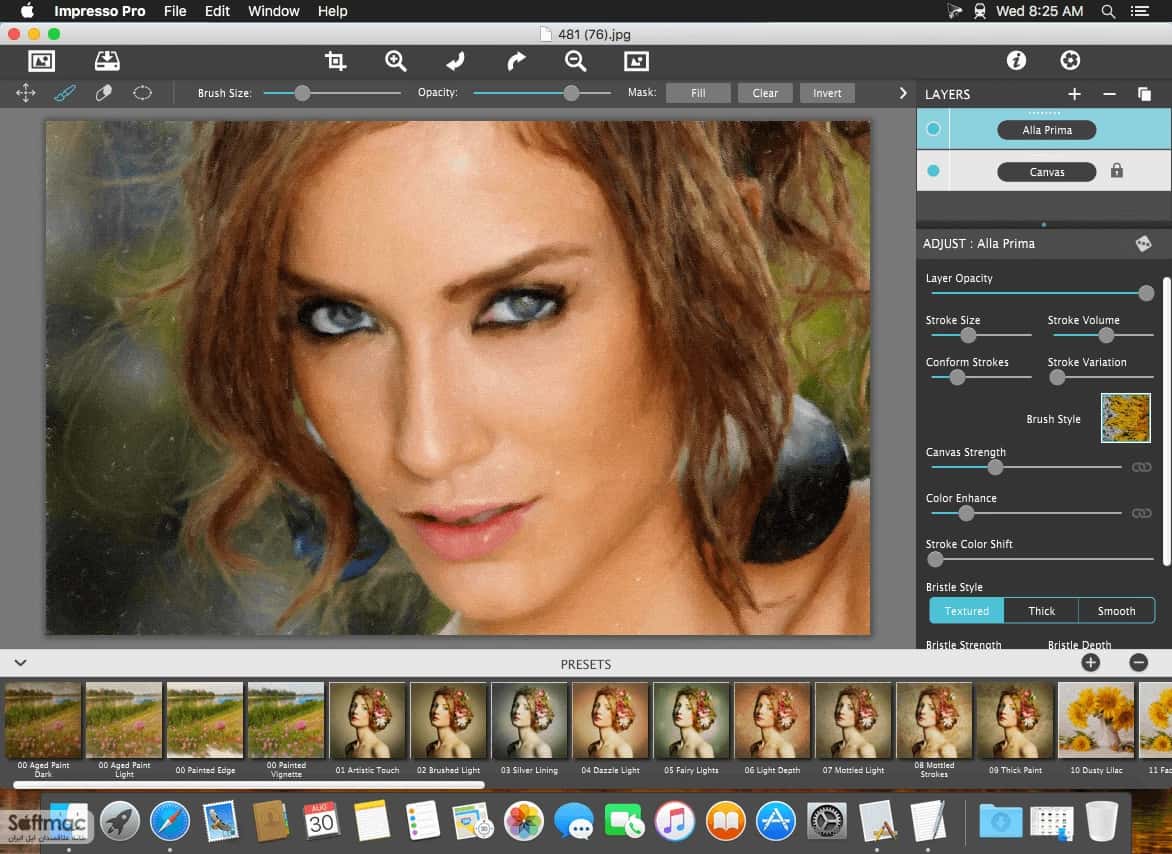Click the randomize dice icon in Adjust

(1143, 244)
